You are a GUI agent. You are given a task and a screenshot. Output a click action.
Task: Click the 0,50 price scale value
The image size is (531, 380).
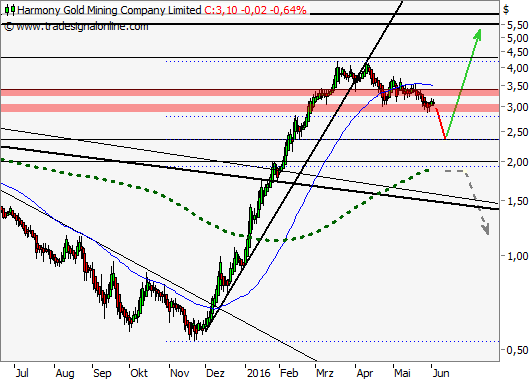click(x=517, y=350)
